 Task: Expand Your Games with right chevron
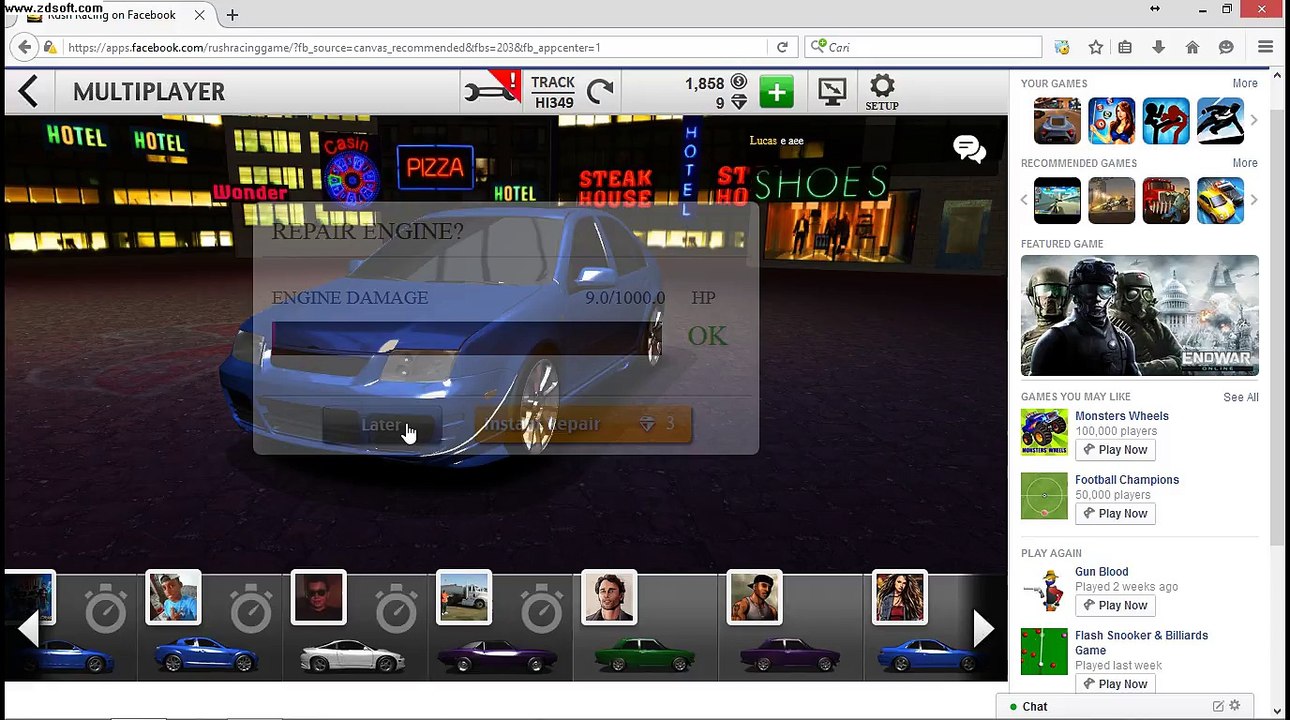tap(1254, 121)
